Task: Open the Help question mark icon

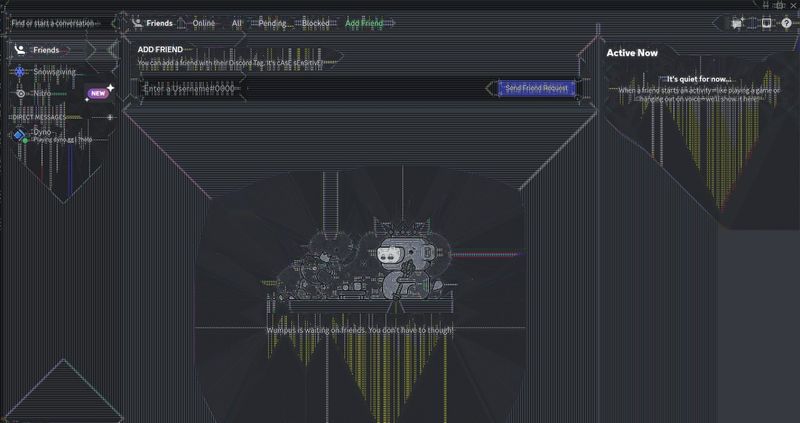Action: pyautogui.click(x=786, y=23)
